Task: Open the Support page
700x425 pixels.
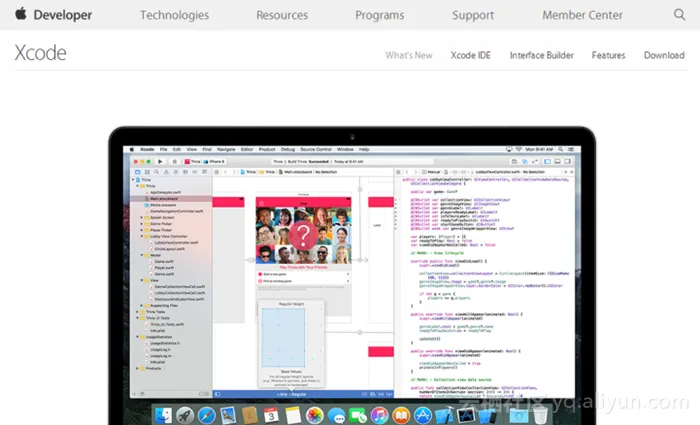Action: (x=473, y=15)
